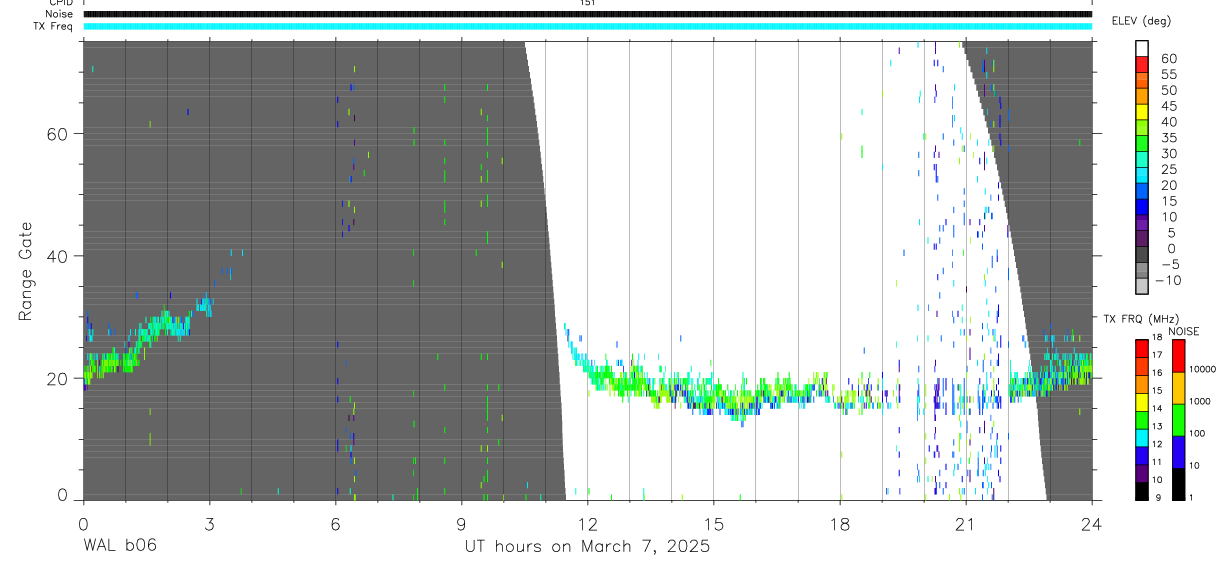Click the x-axis tick label '24'
Screen dimensions: 1228x567
(1091, 524)
